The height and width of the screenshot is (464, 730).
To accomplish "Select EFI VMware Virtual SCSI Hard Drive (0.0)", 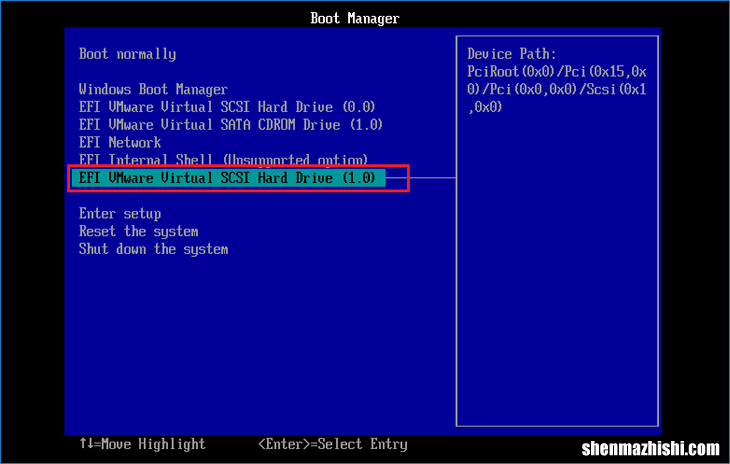I will coord(227,107).
